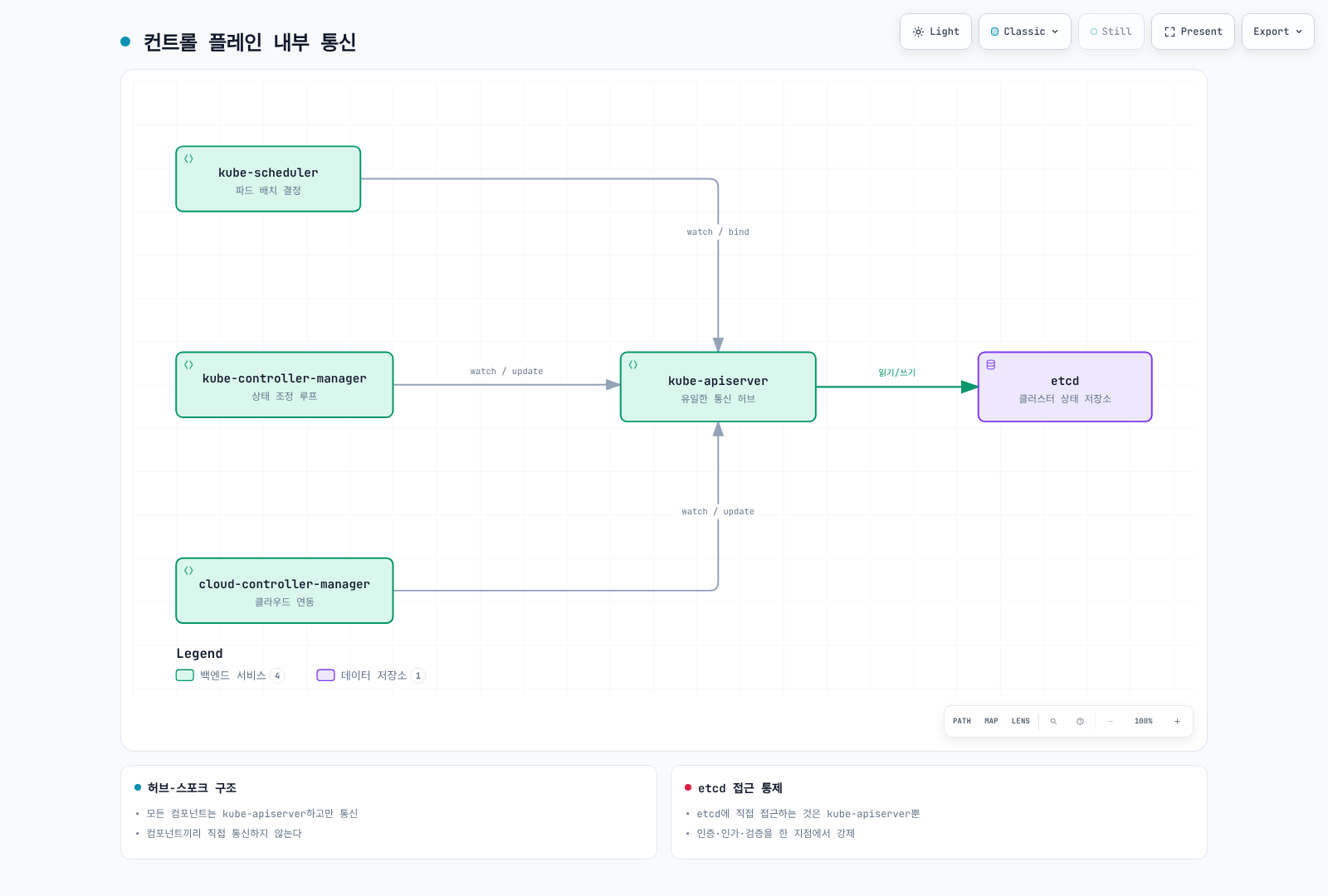The height and width of the screenshot is (896, 1328).
Task: Click the '파드 배치 결정' subtitle
Action: (268, 191)
